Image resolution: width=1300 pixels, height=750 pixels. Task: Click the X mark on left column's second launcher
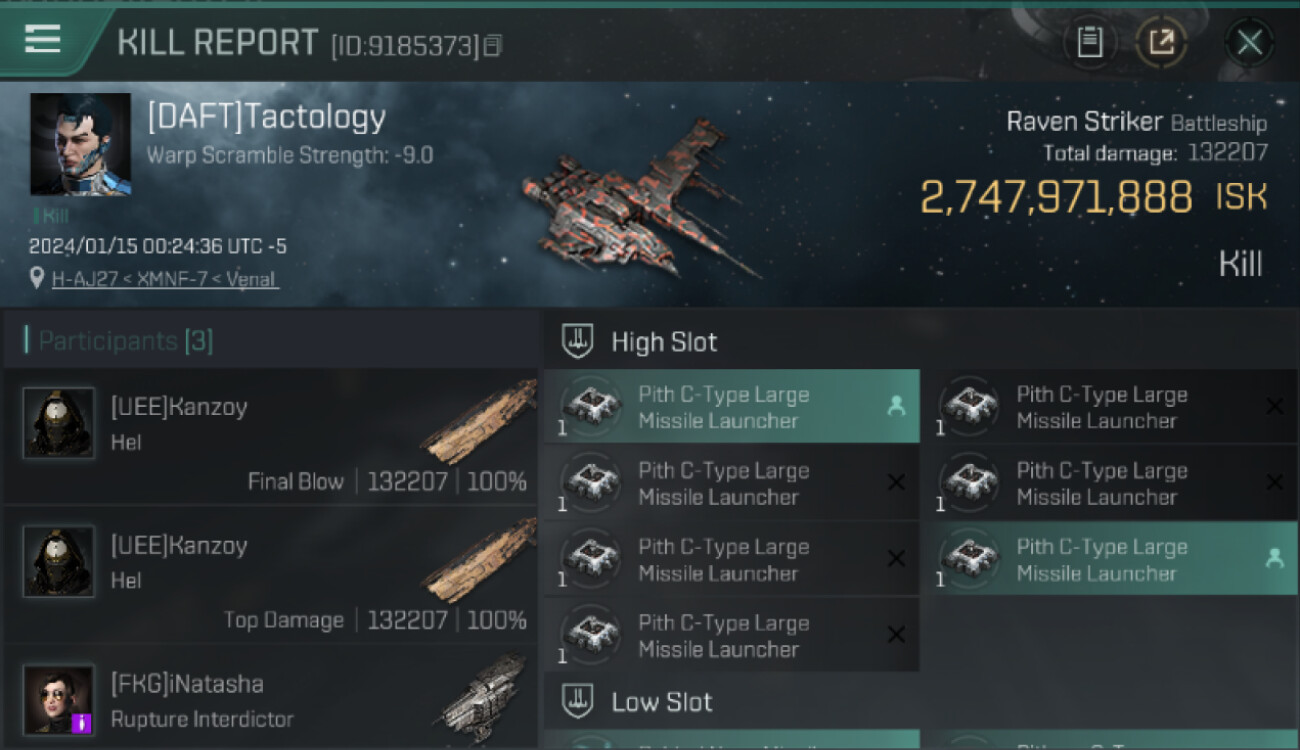[896, 483]
